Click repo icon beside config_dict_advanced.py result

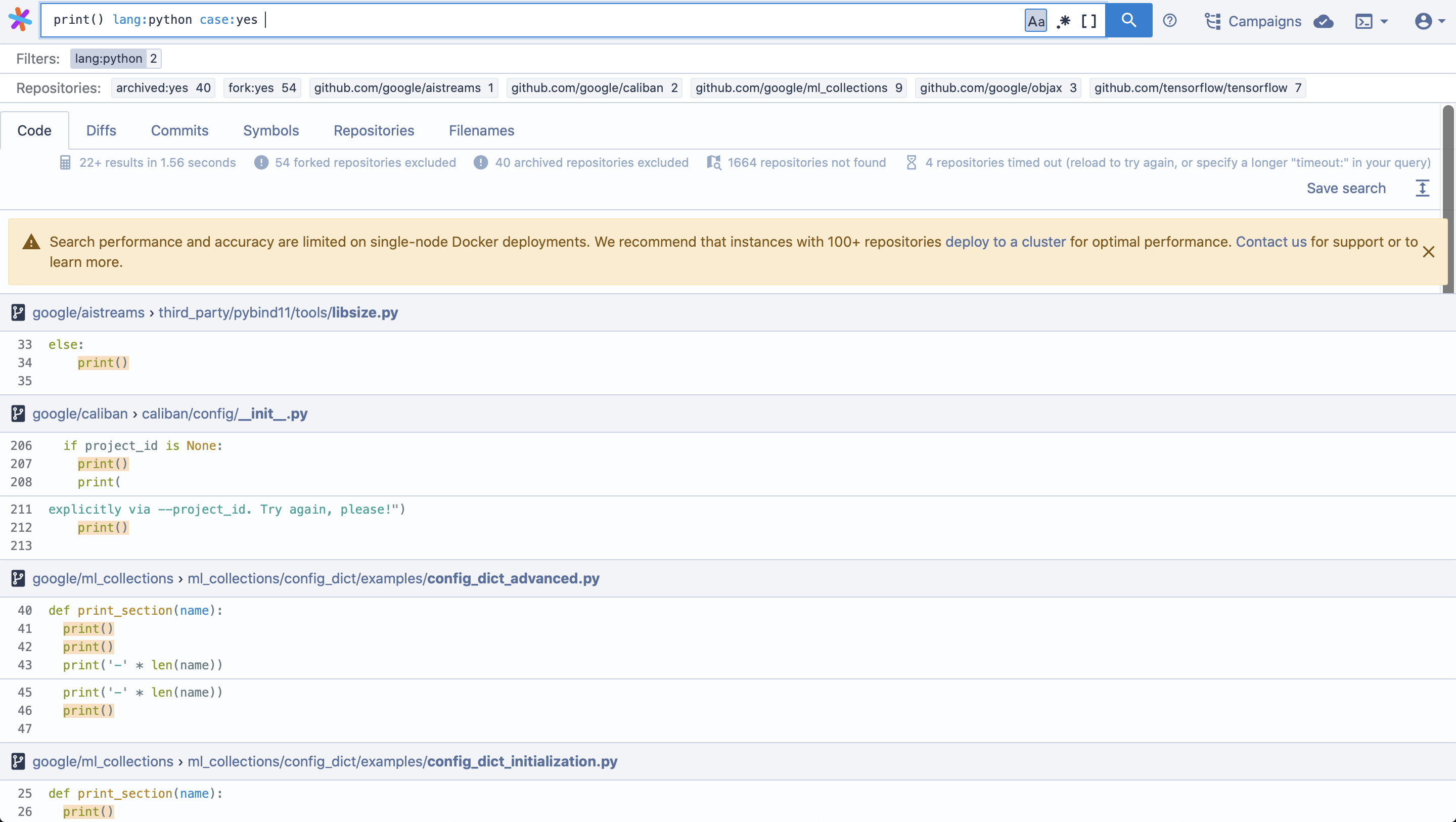click(18, 578)
